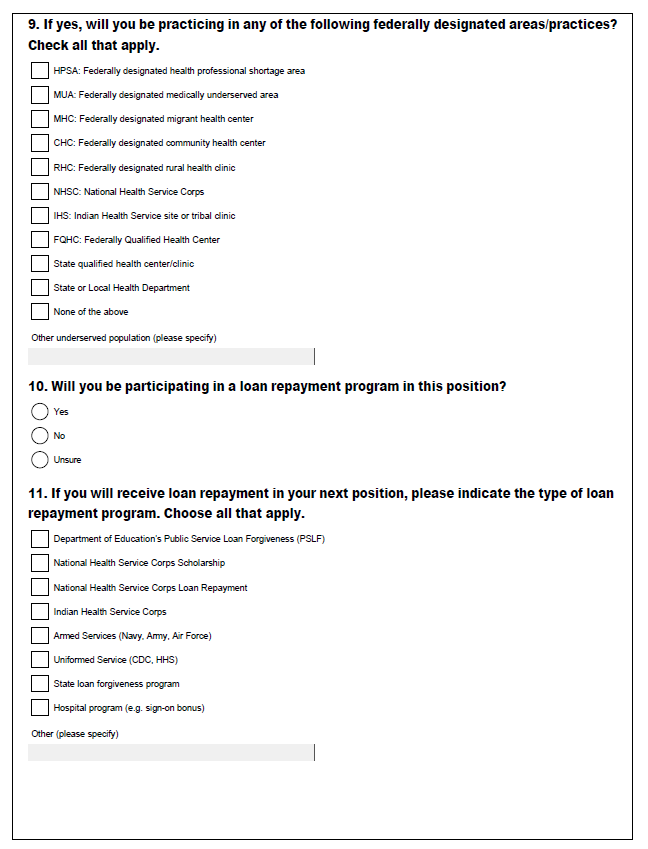Select Armed Services (Navy, Army, Air Force) checkbox
The image size is (648, 849).
(x=39, y=635)
